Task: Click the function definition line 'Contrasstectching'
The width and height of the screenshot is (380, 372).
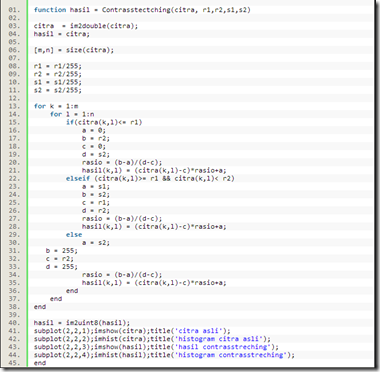Action: 142,10
